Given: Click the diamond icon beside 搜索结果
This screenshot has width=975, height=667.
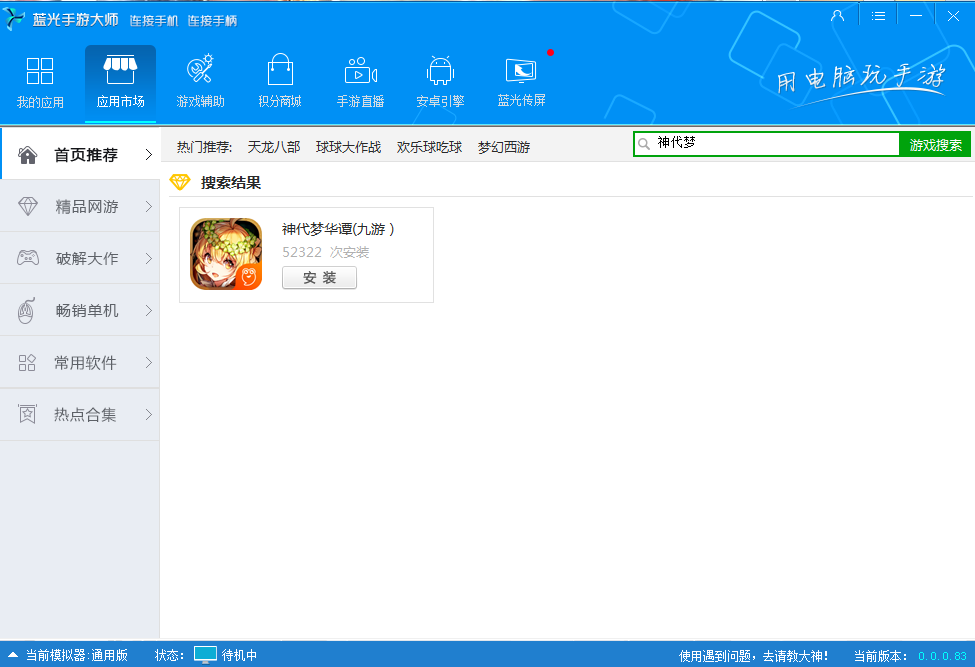Looking at the screenshot, I should pyautogui.click(x=180, y=182).
